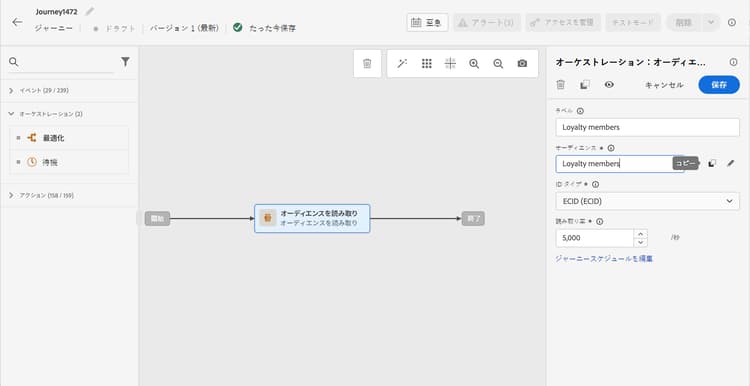Select the start node on the canvas
The width and height of the screenshot is (750, 386).
[x=157, y=219]
